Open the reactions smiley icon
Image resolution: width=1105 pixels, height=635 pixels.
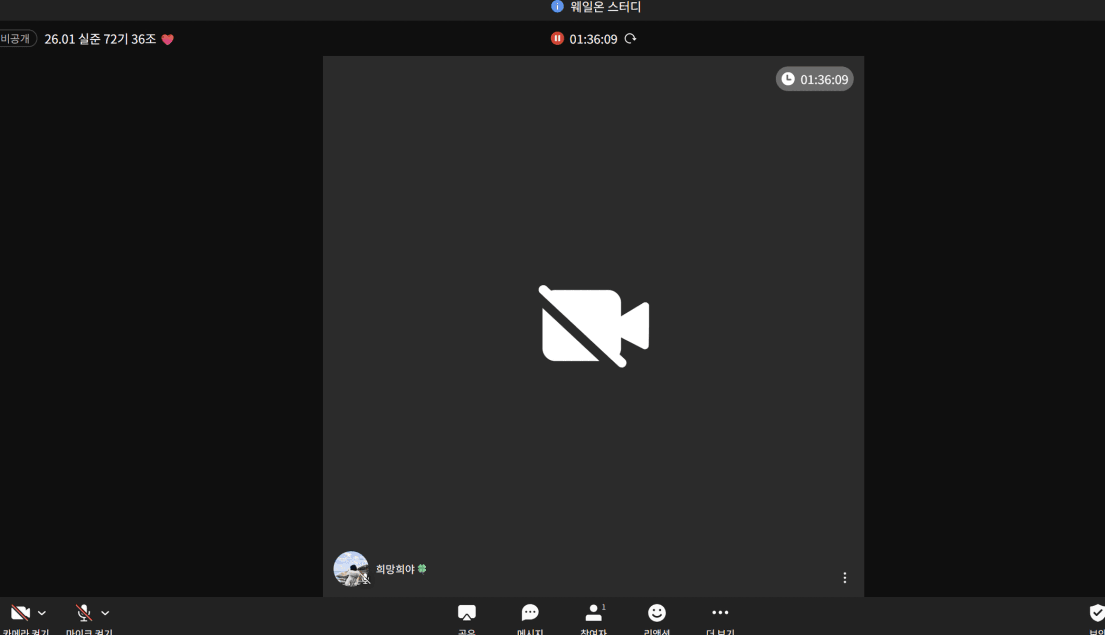click(657, 613)
